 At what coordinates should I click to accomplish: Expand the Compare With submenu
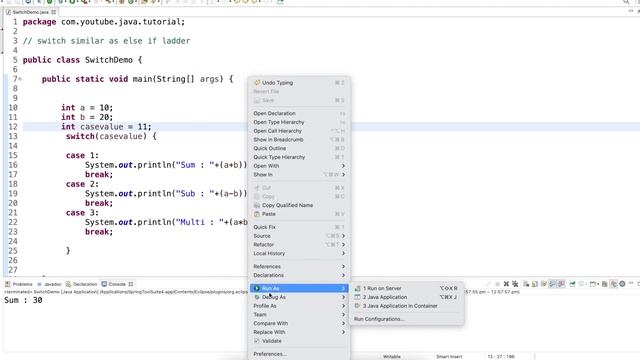click(299, 323)
